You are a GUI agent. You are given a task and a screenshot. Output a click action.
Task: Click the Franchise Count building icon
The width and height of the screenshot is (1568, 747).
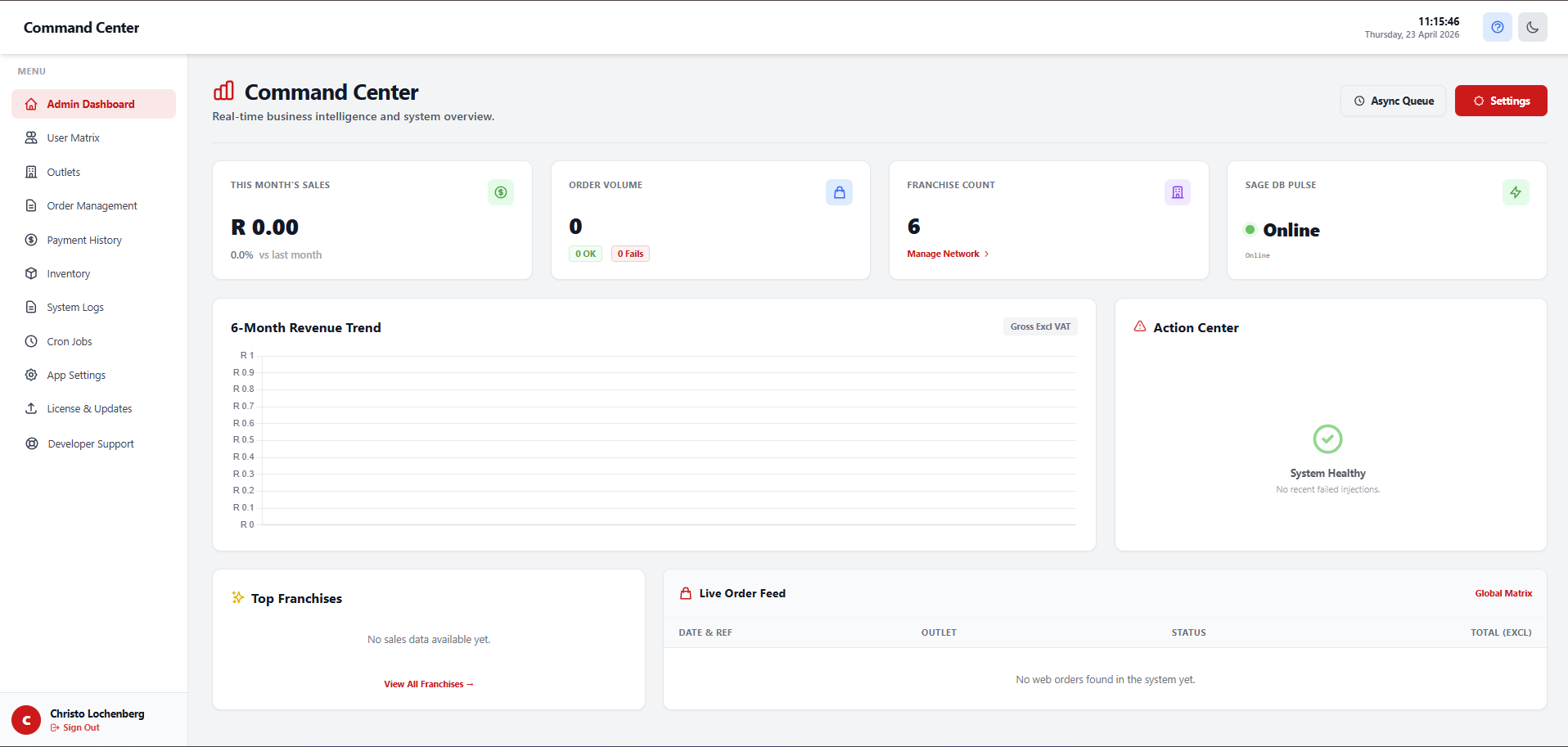tap(1178, 192)
